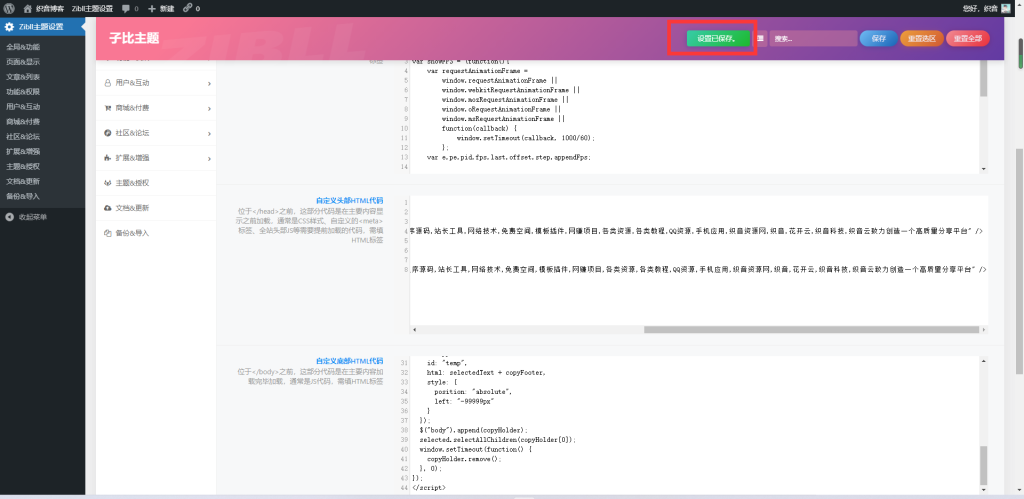Open the comments bubble icon in the admin bar
1024x499 pixels.
[x=125, y=9]
